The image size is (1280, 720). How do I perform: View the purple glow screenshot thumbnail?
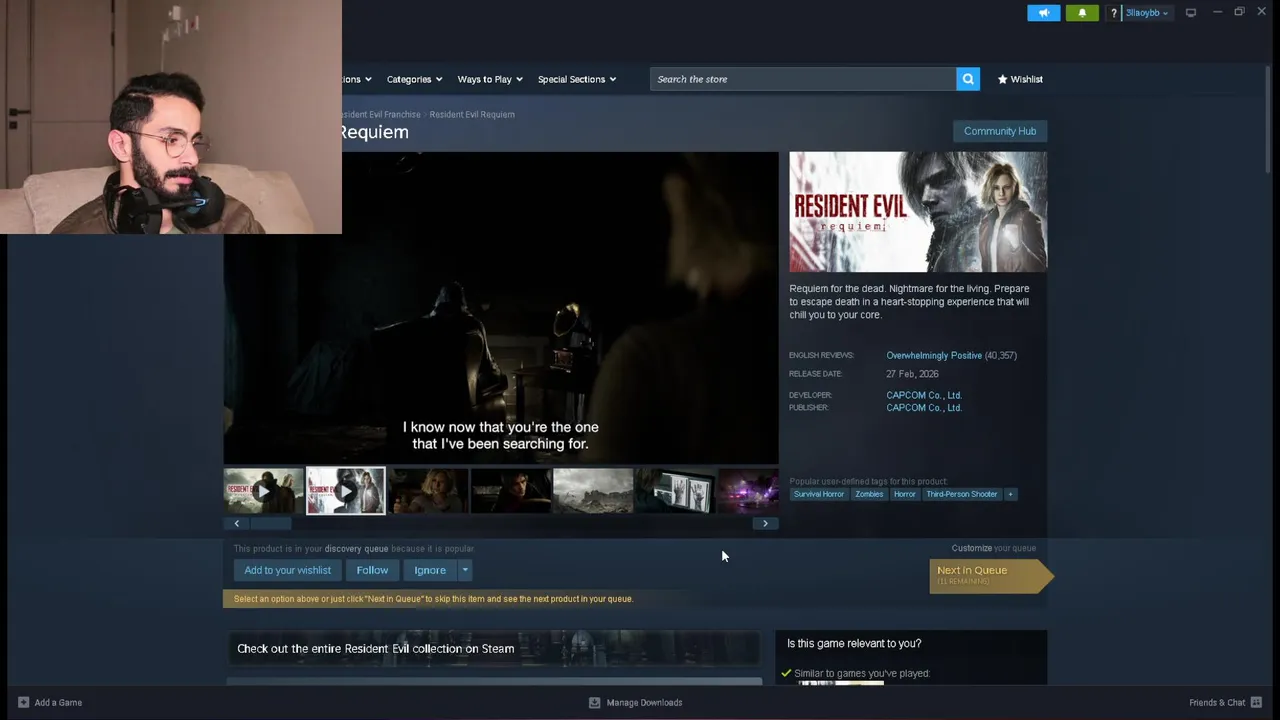pyautogui.click(x=748, y=491)
